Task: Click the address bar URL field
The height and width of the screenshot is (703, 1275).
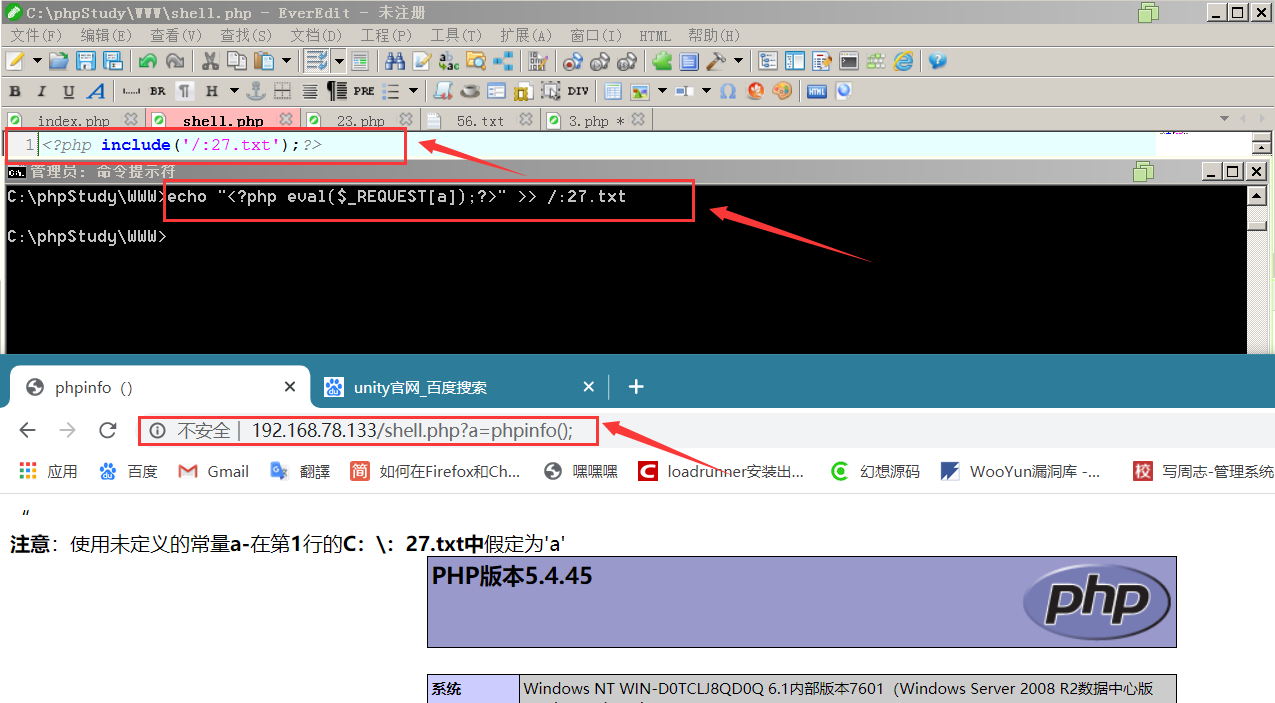Action: pos(368,431)
